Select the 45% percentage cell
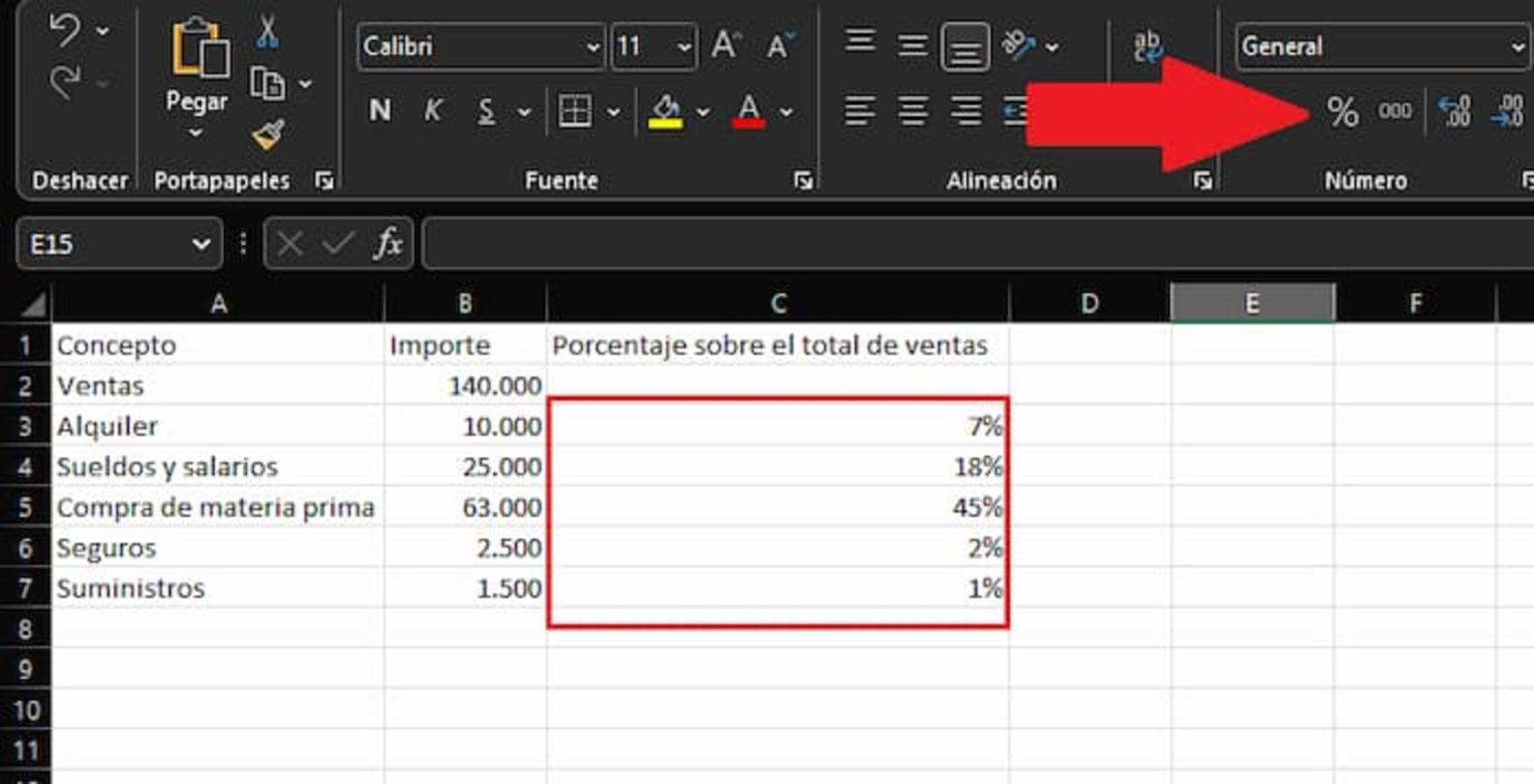Viewport: 1534px width, 784px height. 778,507
